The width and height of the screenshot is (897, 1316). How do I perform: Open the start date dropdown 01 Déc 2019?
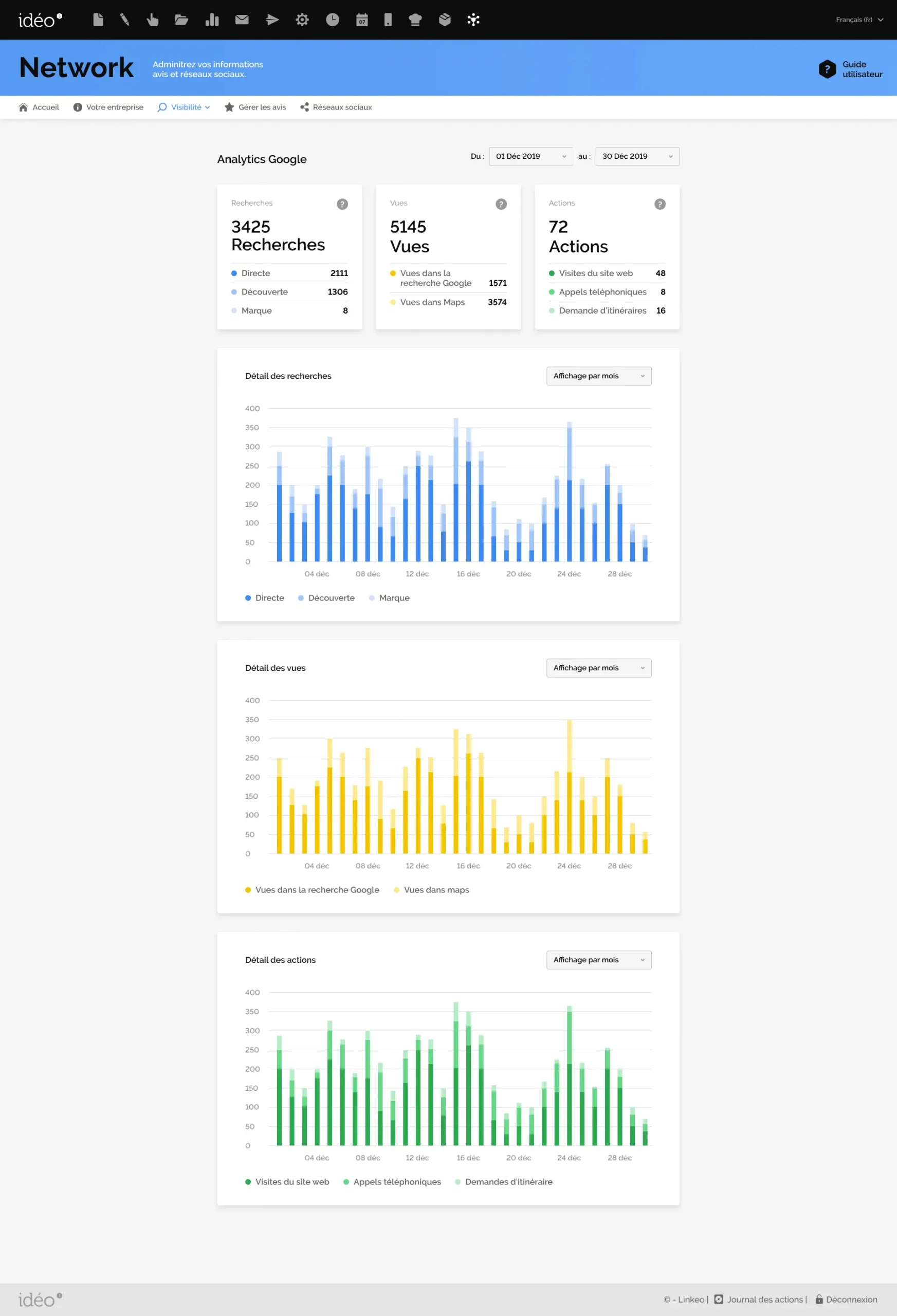tap(530, 156)
